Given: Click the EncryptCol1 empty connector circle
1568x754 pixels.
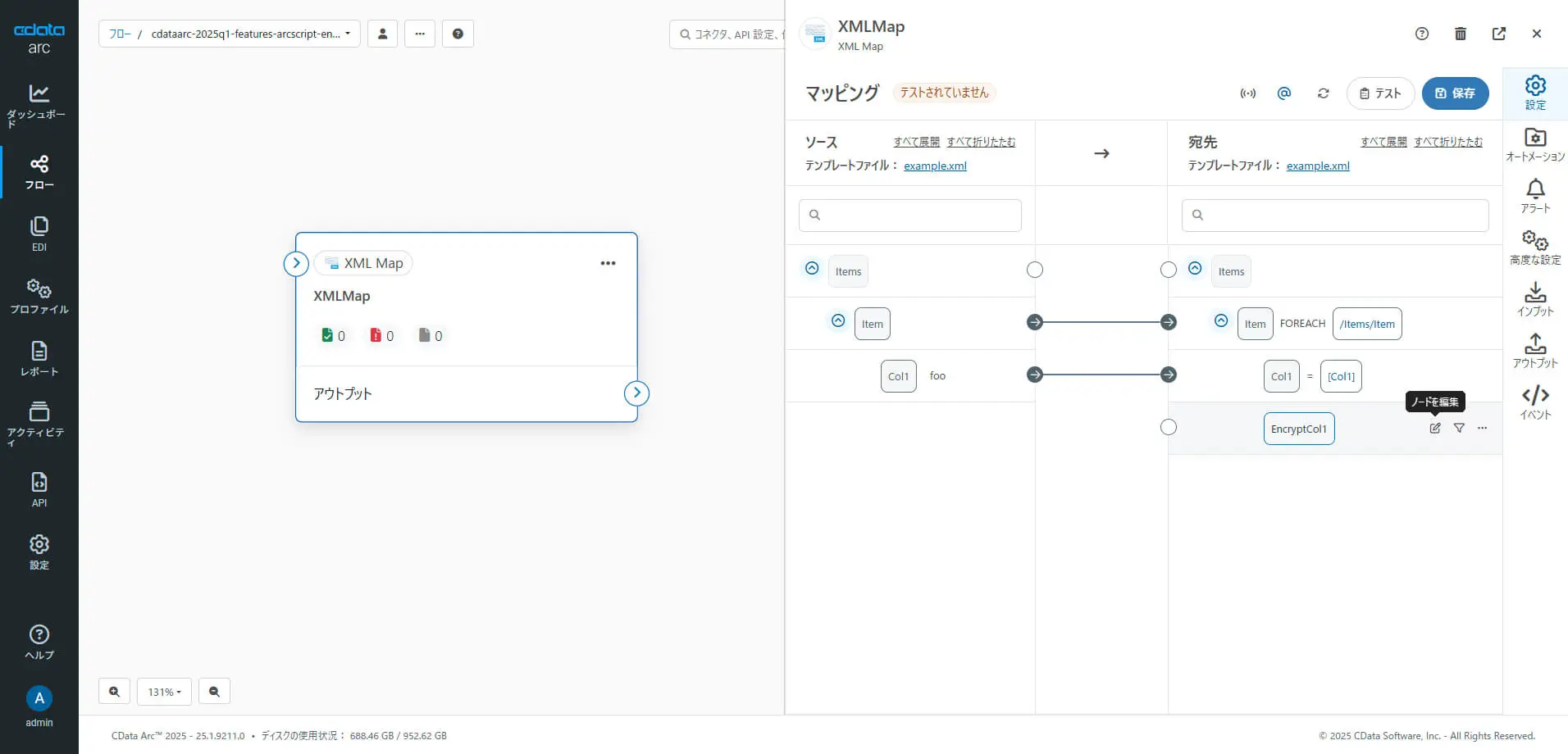Looking at the screenshot, I should pos(1169,427).
